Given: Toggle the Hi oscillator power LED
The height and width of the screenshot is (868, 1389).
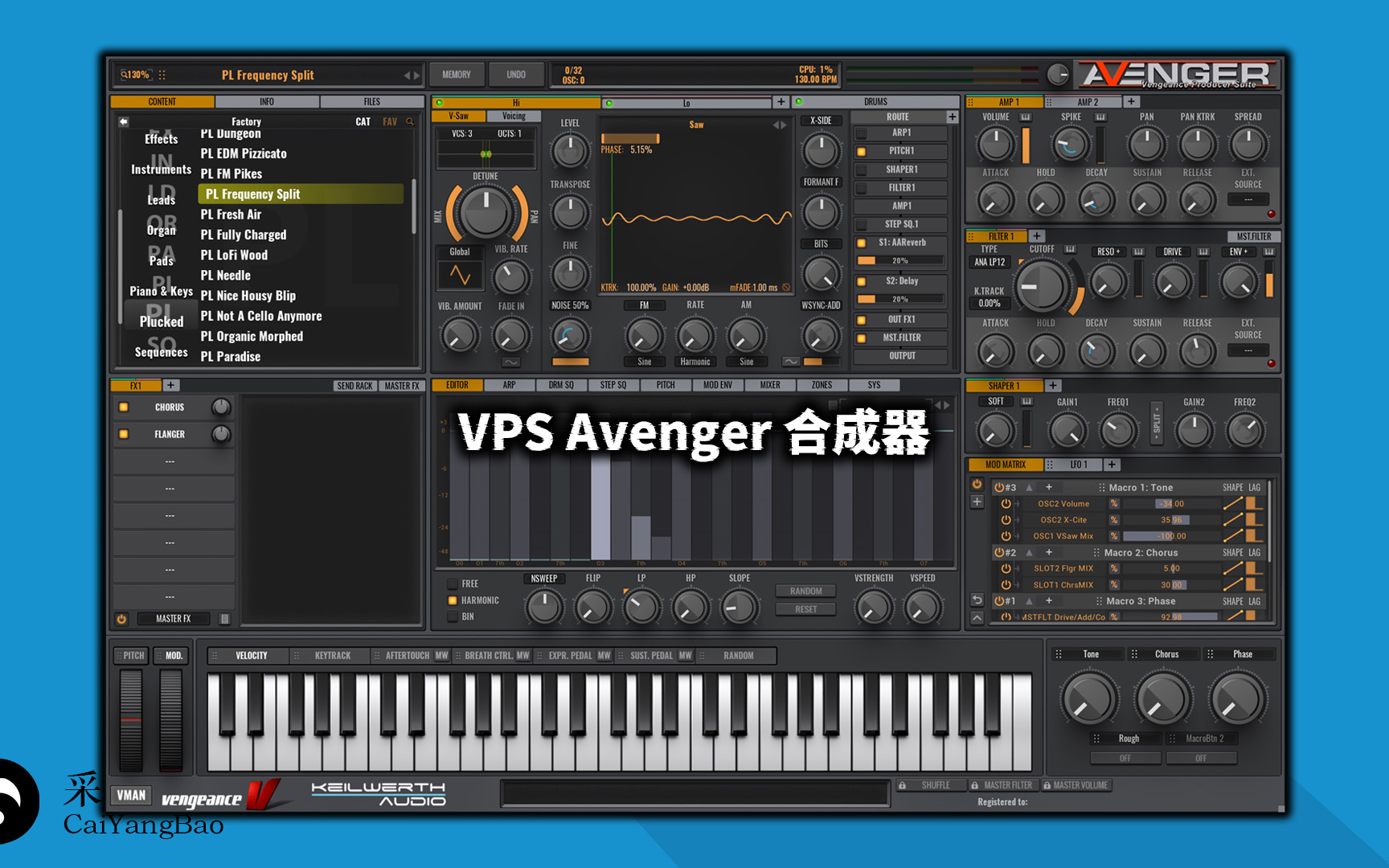Looking at the screenshot, I should pos(439,103).
